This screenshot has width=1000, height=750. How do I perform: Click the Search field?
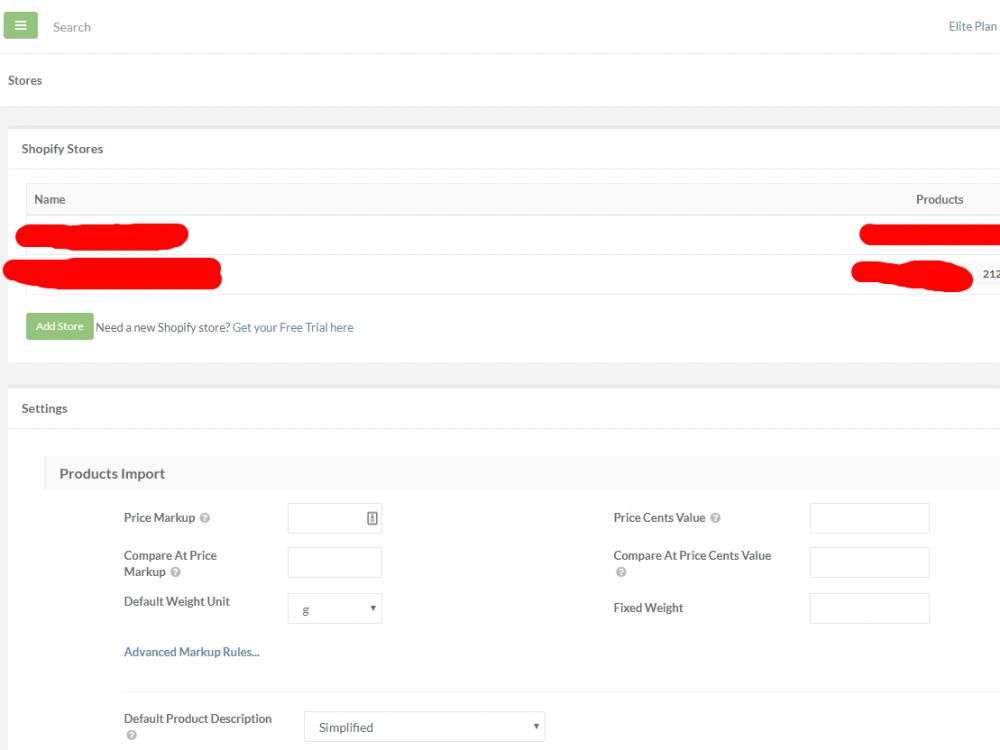pyautogui.click(x=71, y=27)
